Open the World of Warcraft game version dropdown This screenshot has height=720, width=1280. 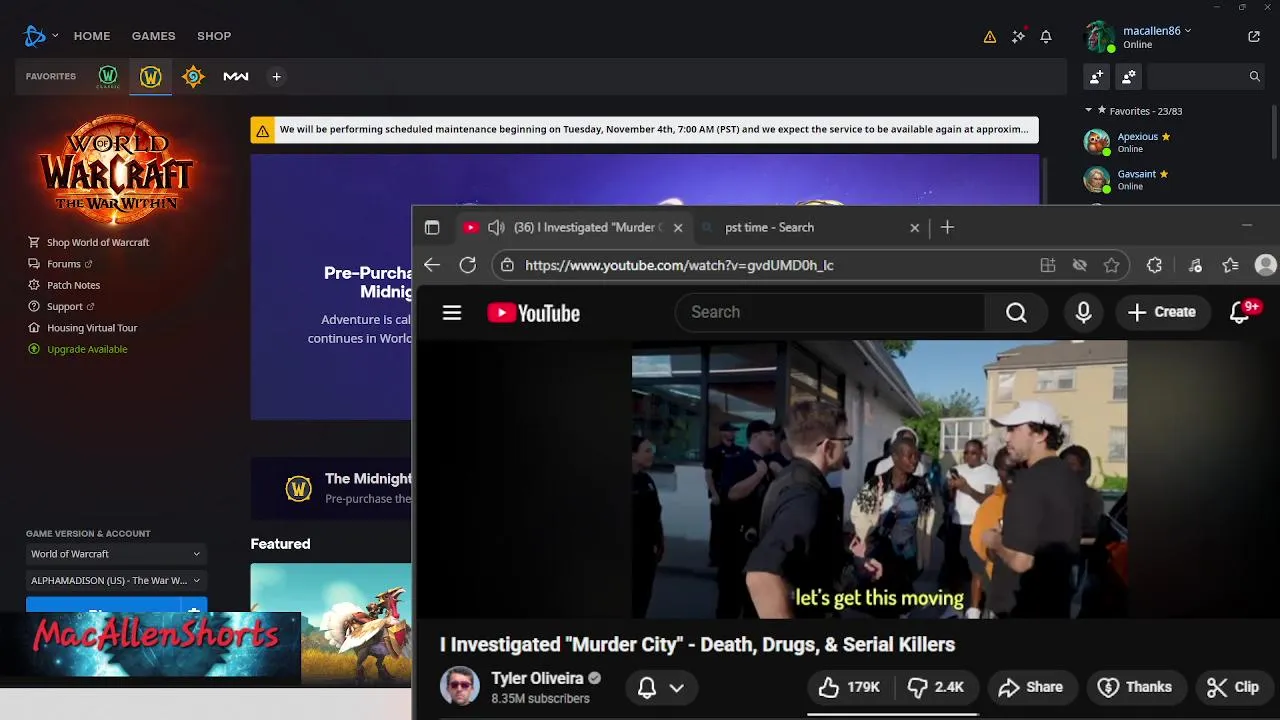[115, 554]
